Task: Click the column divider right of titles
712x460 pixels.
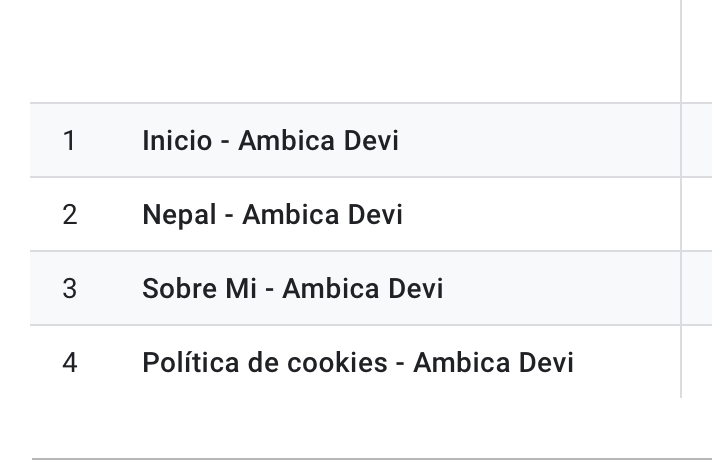Action: (681, 199)
